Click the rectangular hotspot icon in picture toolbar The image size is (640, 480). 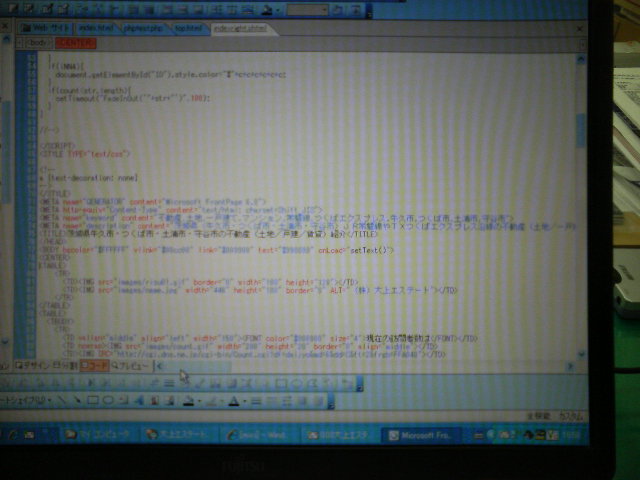[x=281, y=383]
